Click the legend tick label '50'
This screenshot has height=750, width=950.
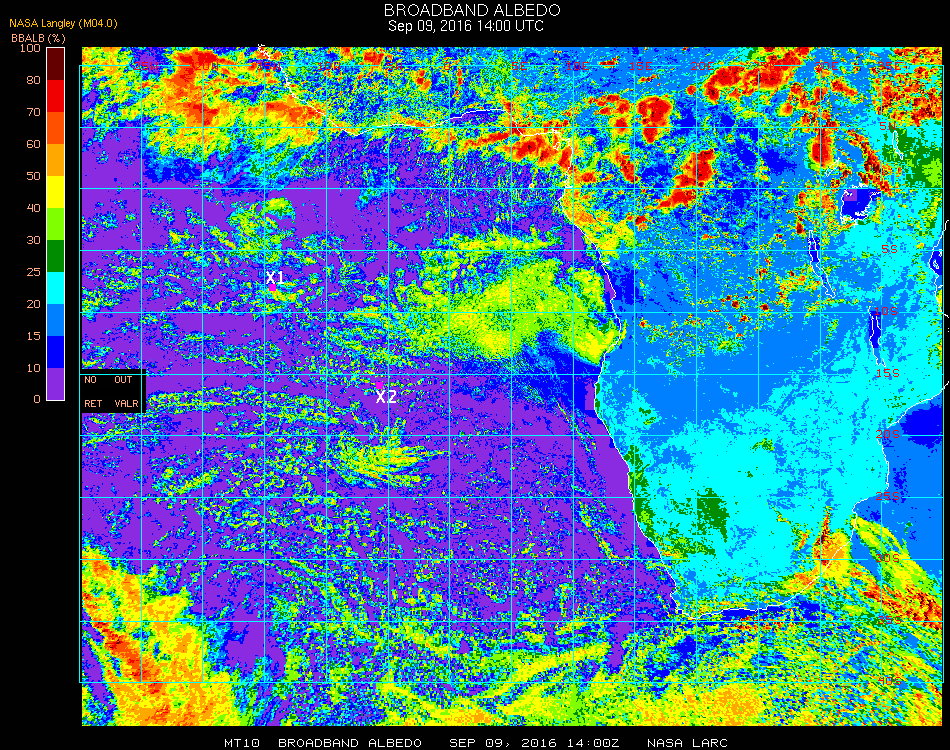(33, 176)
